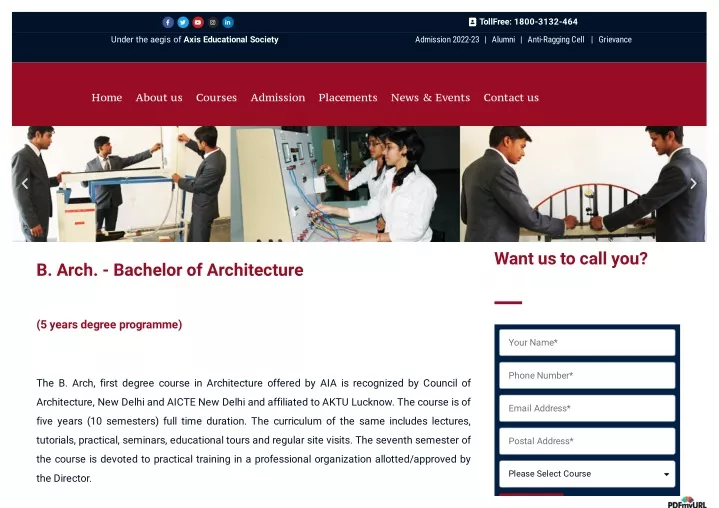Open the LinkedIn social icon

coord(228,22)
